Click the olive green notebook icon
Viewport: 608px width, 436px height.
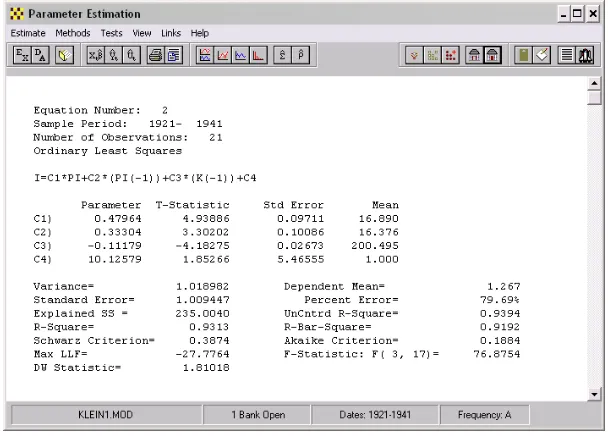[523, 55]
